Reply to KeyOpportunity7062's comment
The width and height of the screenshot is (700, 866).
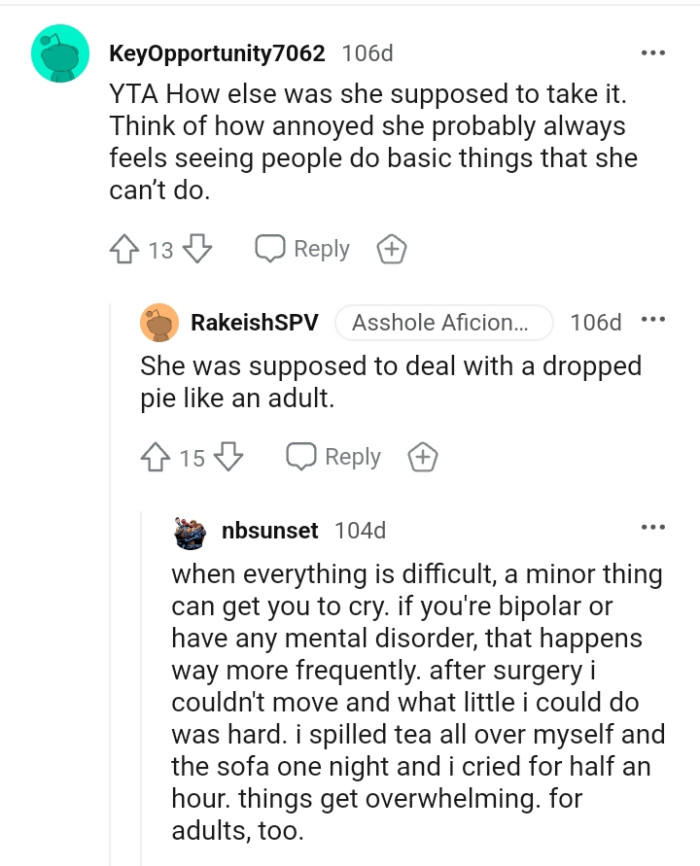303,249
